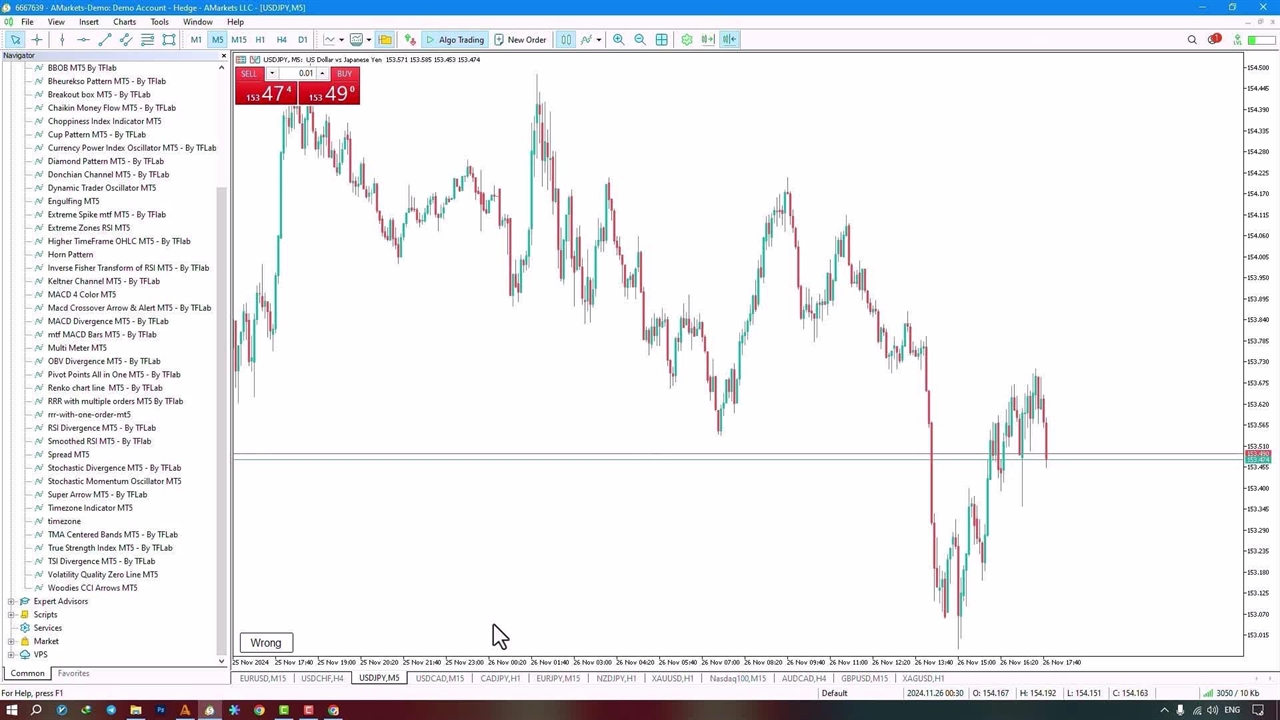
Task: Open the Charts menu
Action: [x=124, y=22]
